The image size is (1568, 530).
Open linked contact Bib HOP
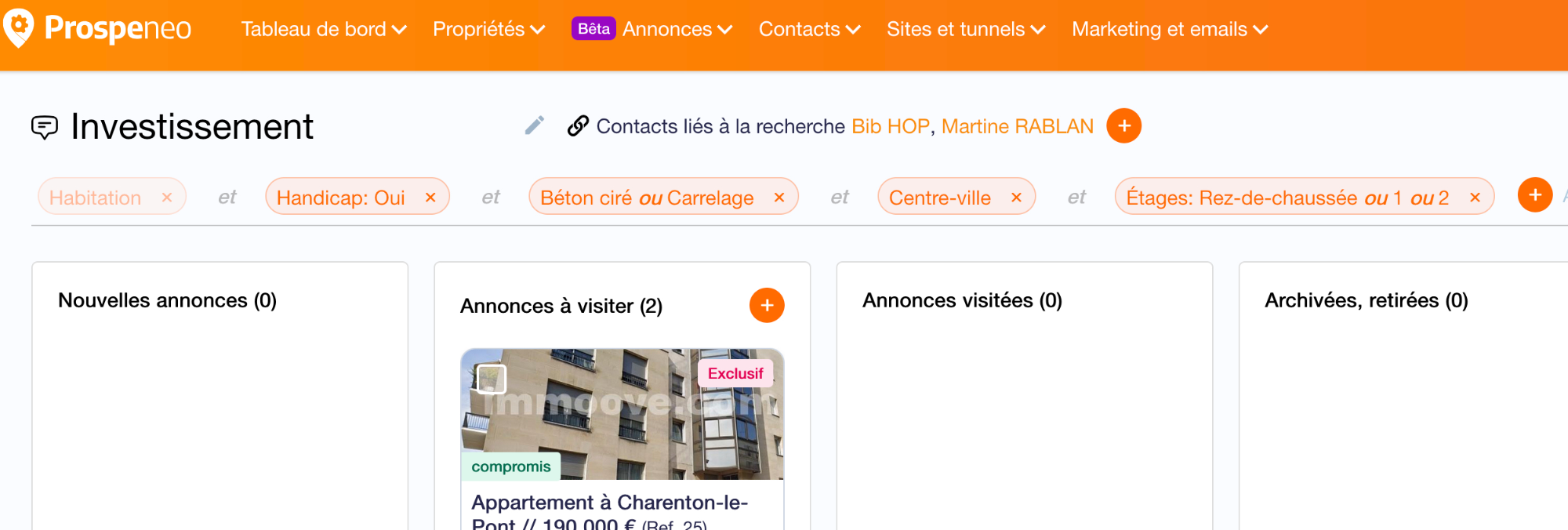[890, 126]
